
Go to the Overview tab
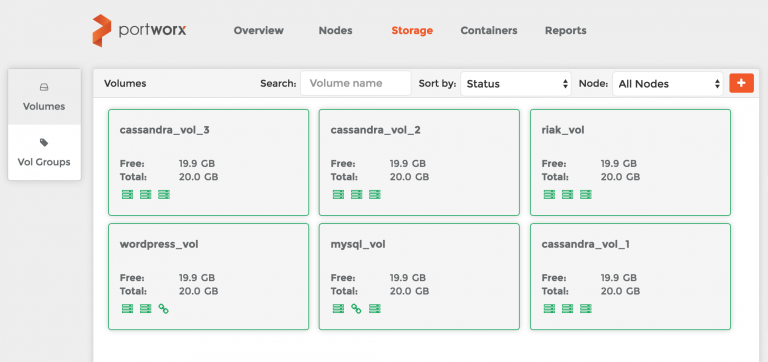(259, 30)
